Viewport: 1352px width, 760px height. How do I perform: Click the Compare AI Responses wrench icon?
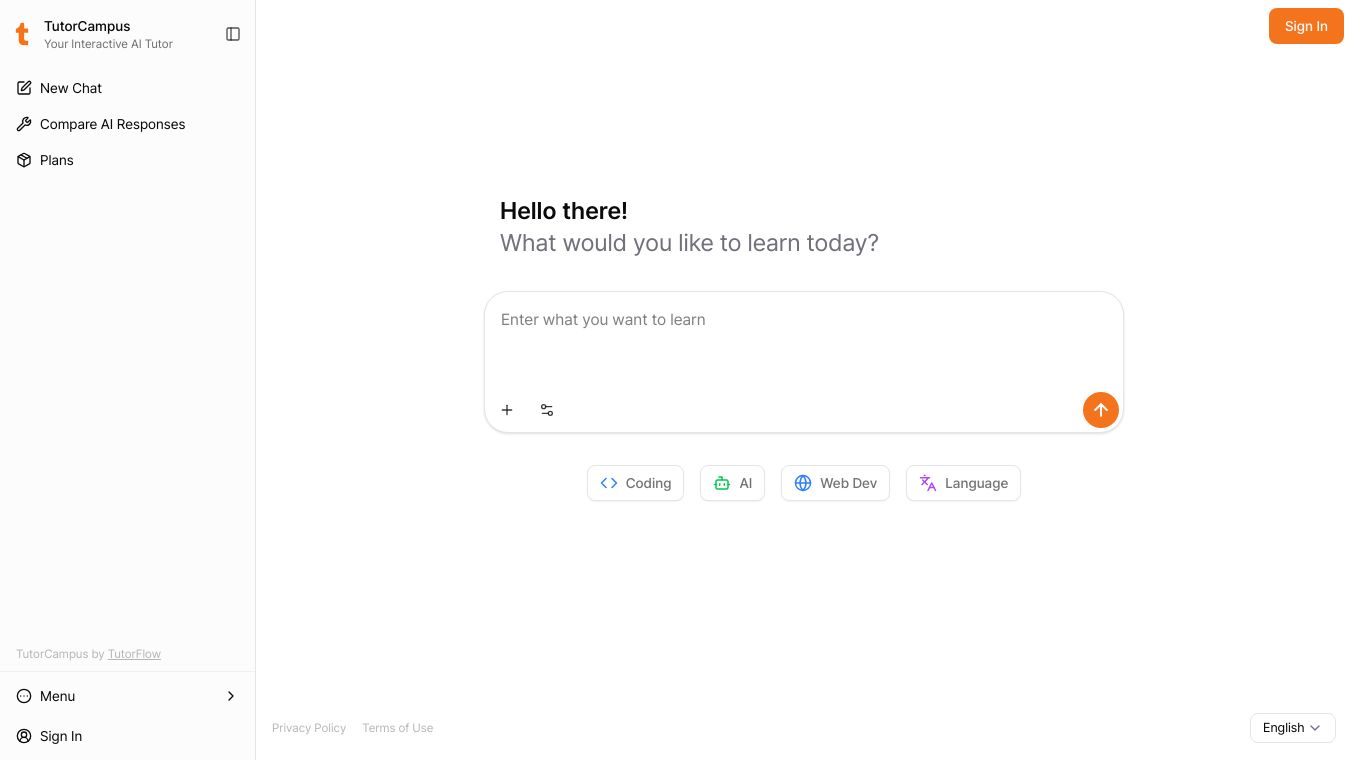(x=24, y=124)
